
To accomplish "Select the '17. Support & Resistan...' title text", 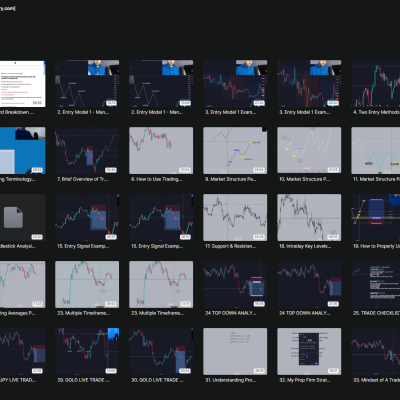I will [x=231, y=246].
